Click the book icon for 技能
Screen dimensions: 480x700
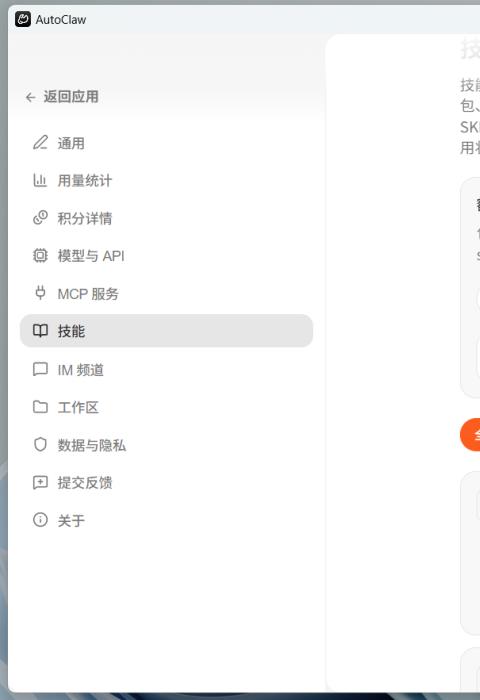40,331
